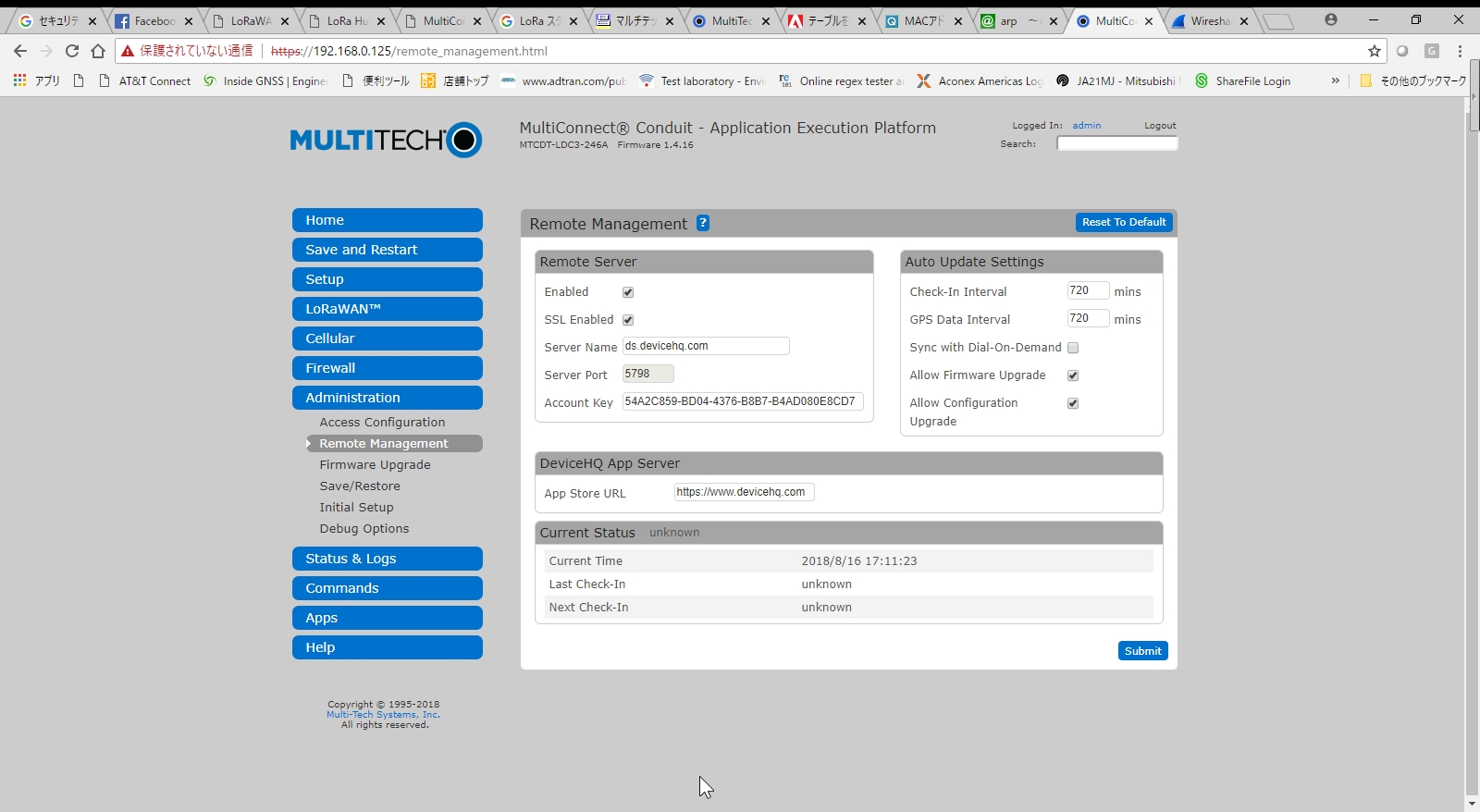Open the Commands menu
This screenshot has width=1480, height=812.
coord(388,588)
